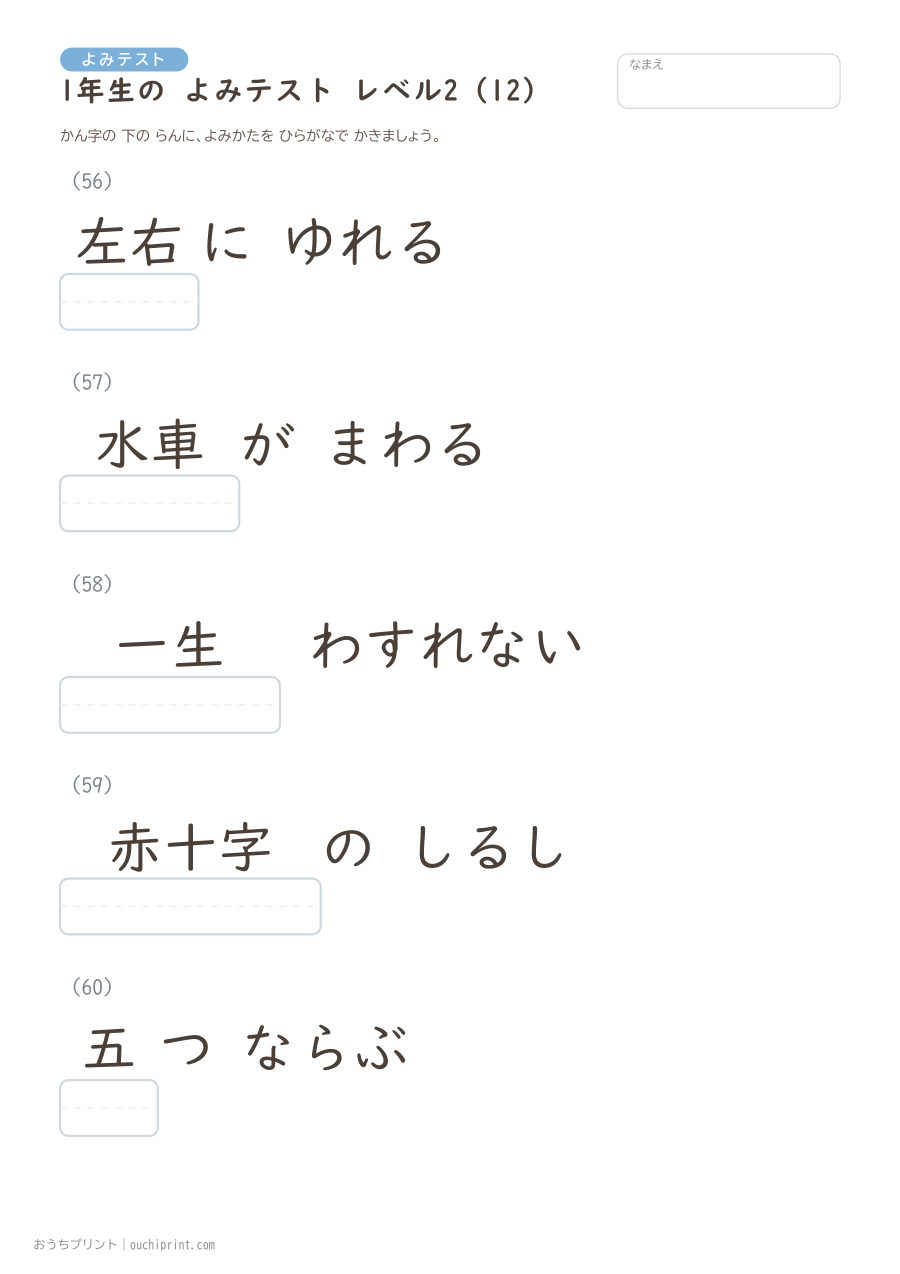Click the なまえ name input box
Viewport: 900px width, 1274px height.
pyautogui.click(x=728, y=81)
